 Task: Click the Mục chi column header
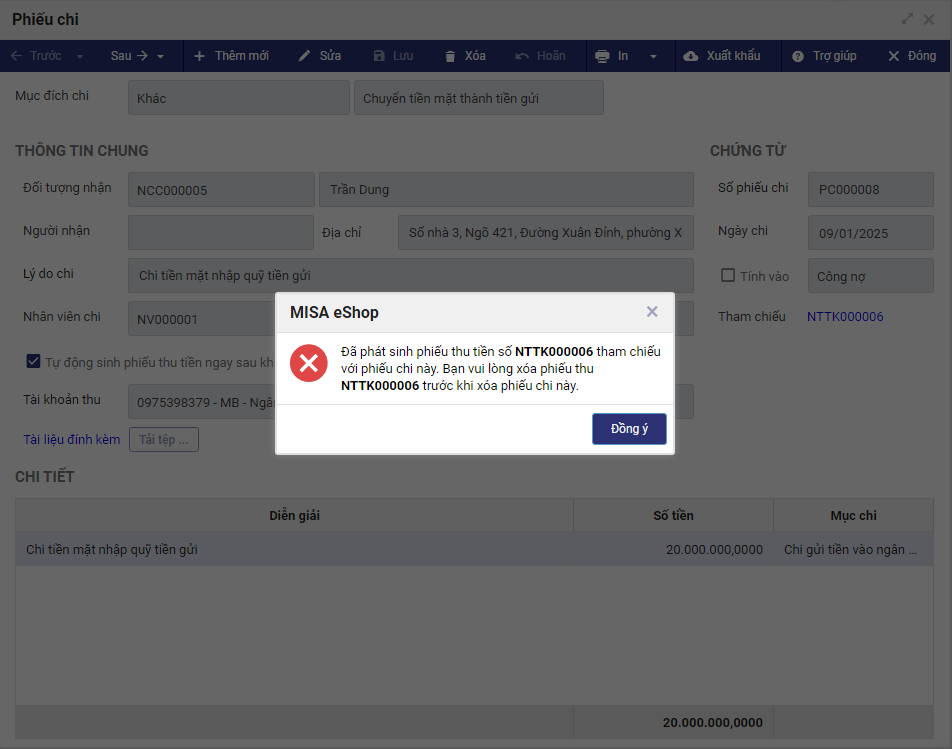point(853,515)
